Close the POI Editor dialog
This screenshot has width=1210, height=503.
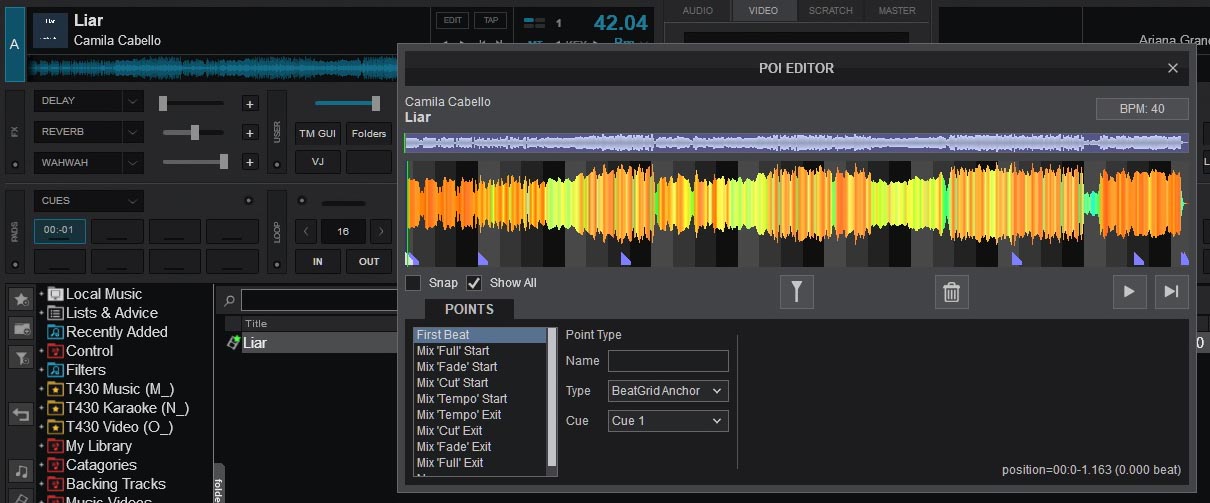tap(1173, 68)
